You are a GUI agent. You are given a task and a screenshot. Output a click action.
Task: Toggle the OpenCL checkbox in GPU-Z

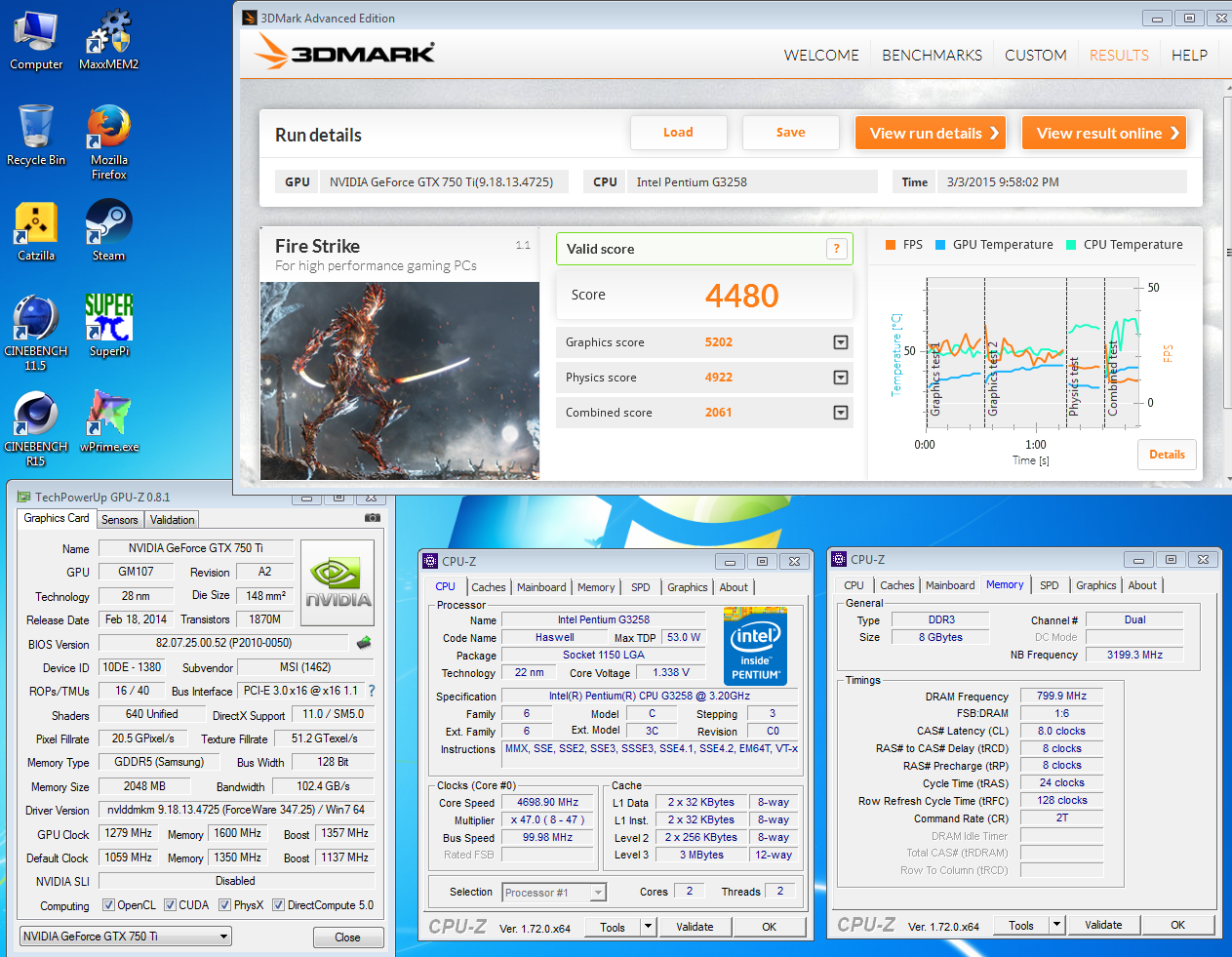(x=108, y=905)
